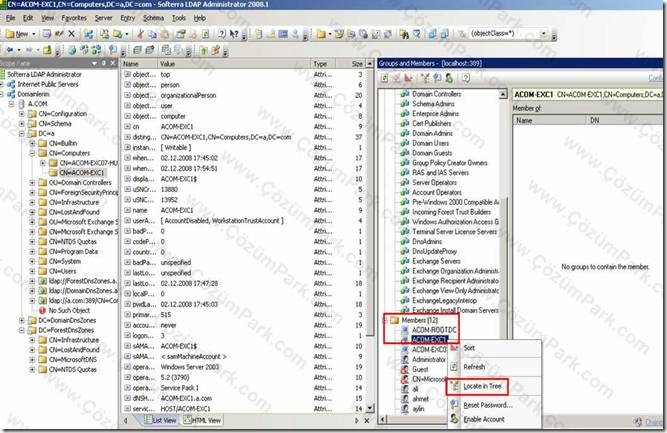Select CN=ACOM-EXC1 in the tree
This screenshot has width=667, height=433.
coord(81,173)
